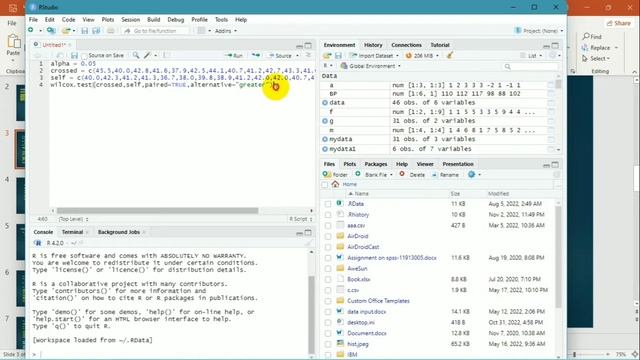Maximize the Environment pane
Screen dimensions: 640x360
coord(555,45)
